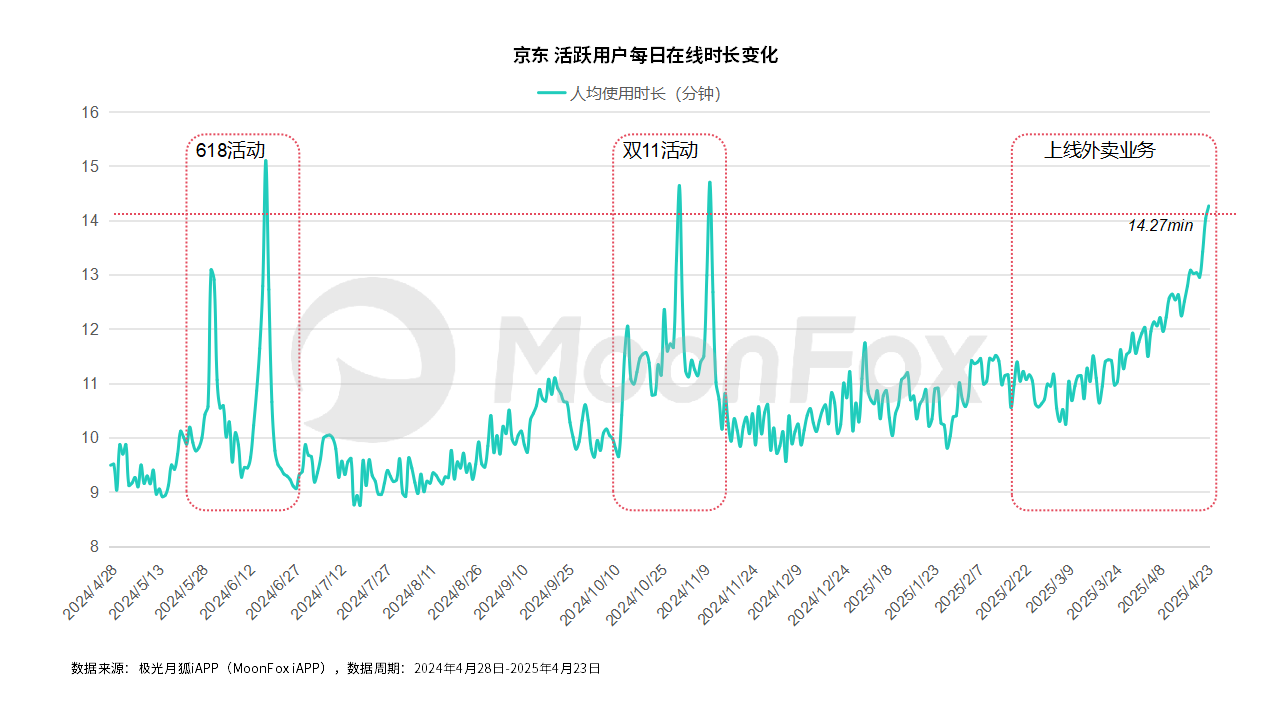Click x-axis date 2024/4/28
1280x720 pixels.
(x=88, y=591)
